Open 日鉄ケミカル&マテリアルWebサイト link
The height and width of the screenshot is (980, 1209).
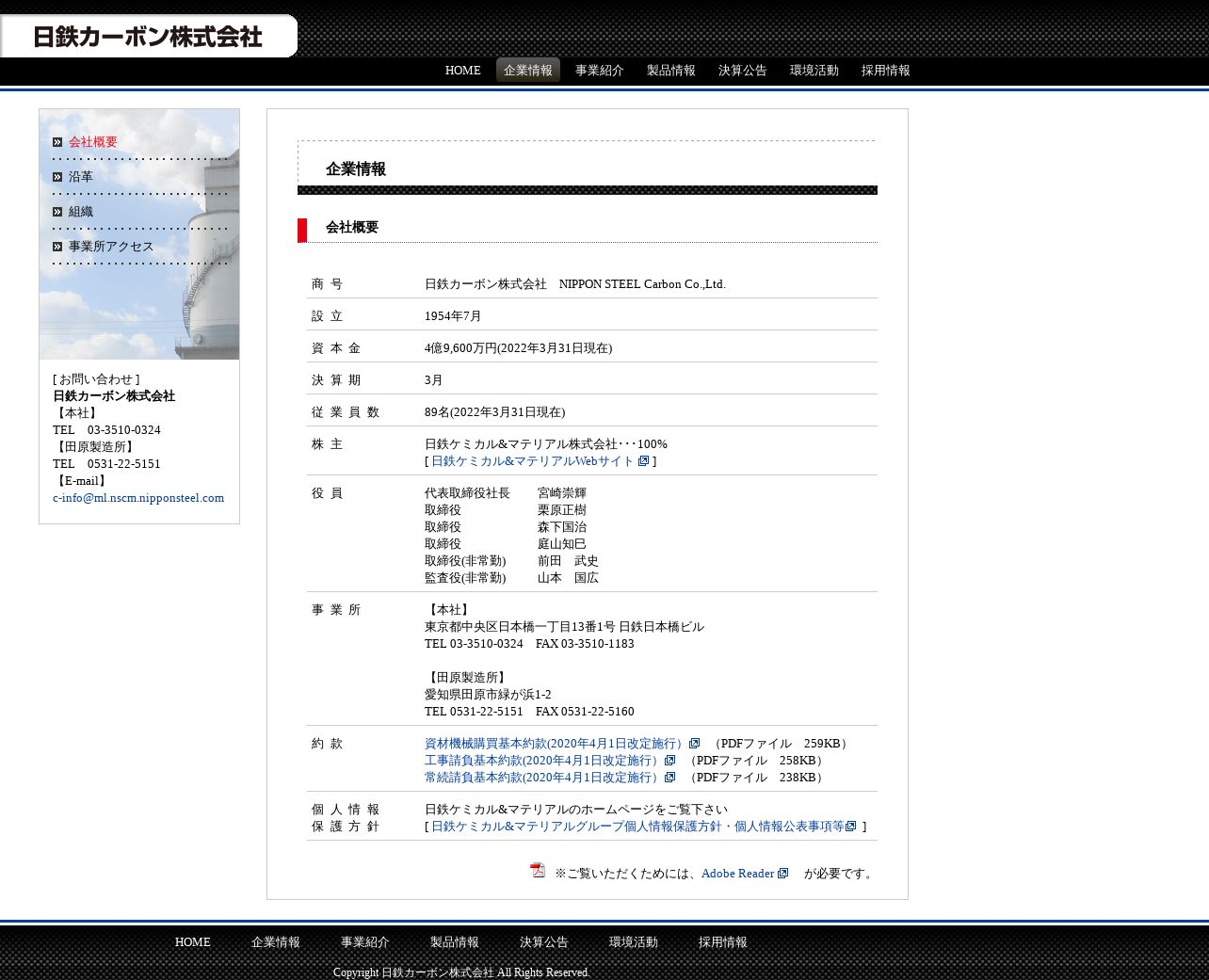pyautogui.click(x=533, y=461)
